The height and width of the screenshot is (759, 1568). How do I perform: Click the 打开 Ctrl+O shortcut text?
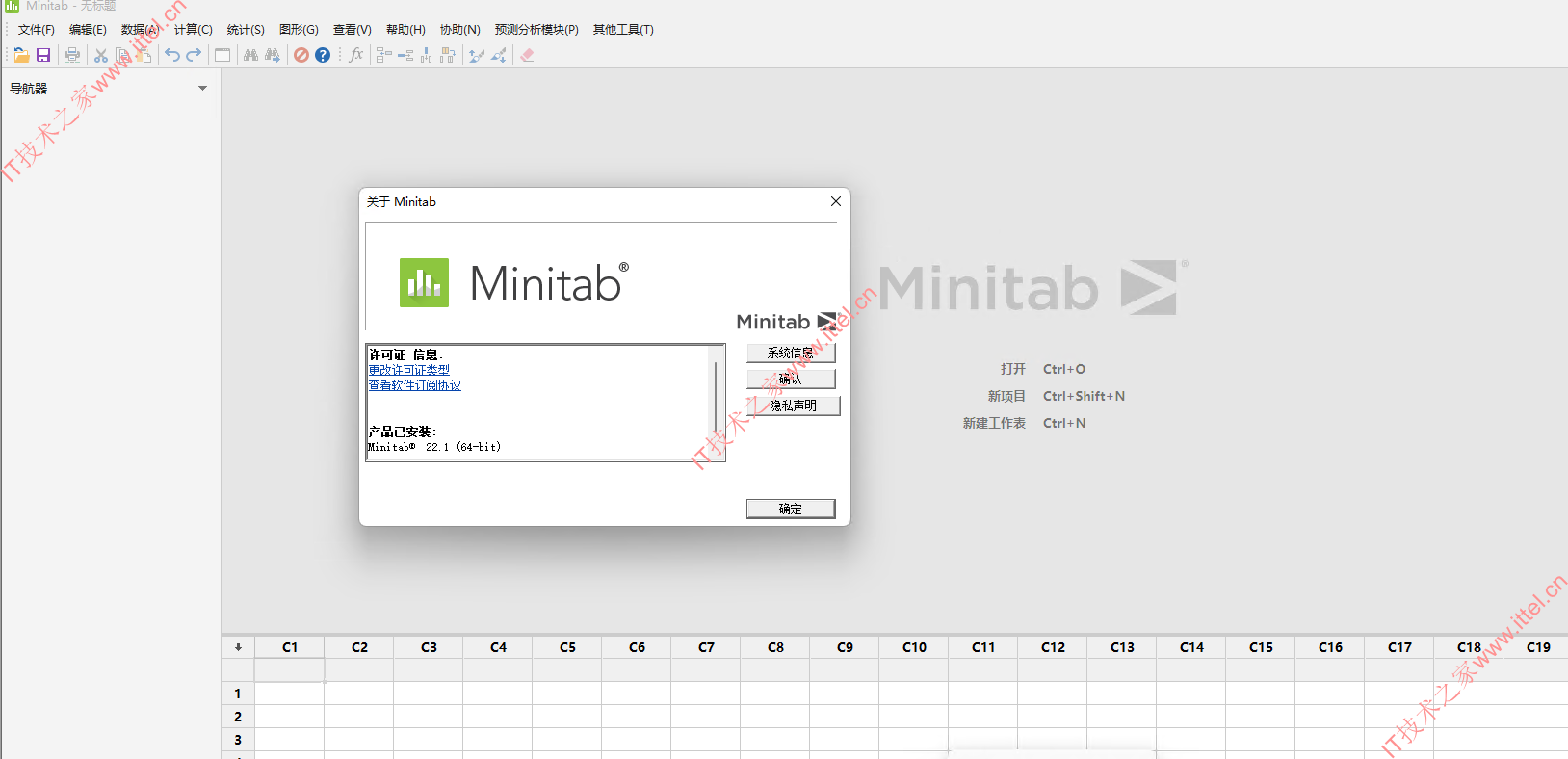coord(1043,369)
